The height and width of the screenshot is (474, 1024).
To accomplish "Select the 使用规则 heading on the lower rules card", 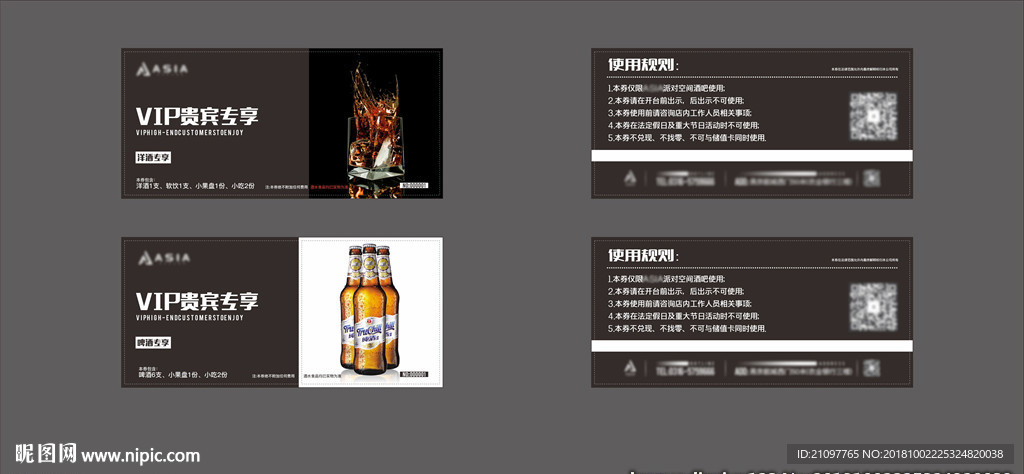I will (x=643, y=255).
